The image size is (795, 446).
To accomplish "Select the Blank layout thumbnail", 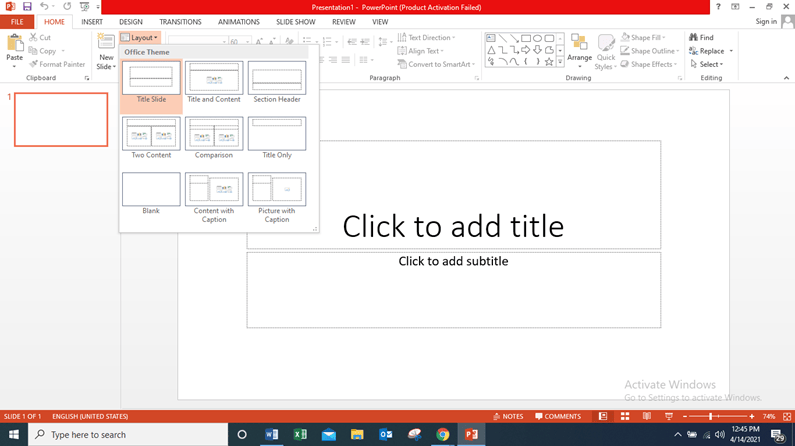I will point(151,190).
